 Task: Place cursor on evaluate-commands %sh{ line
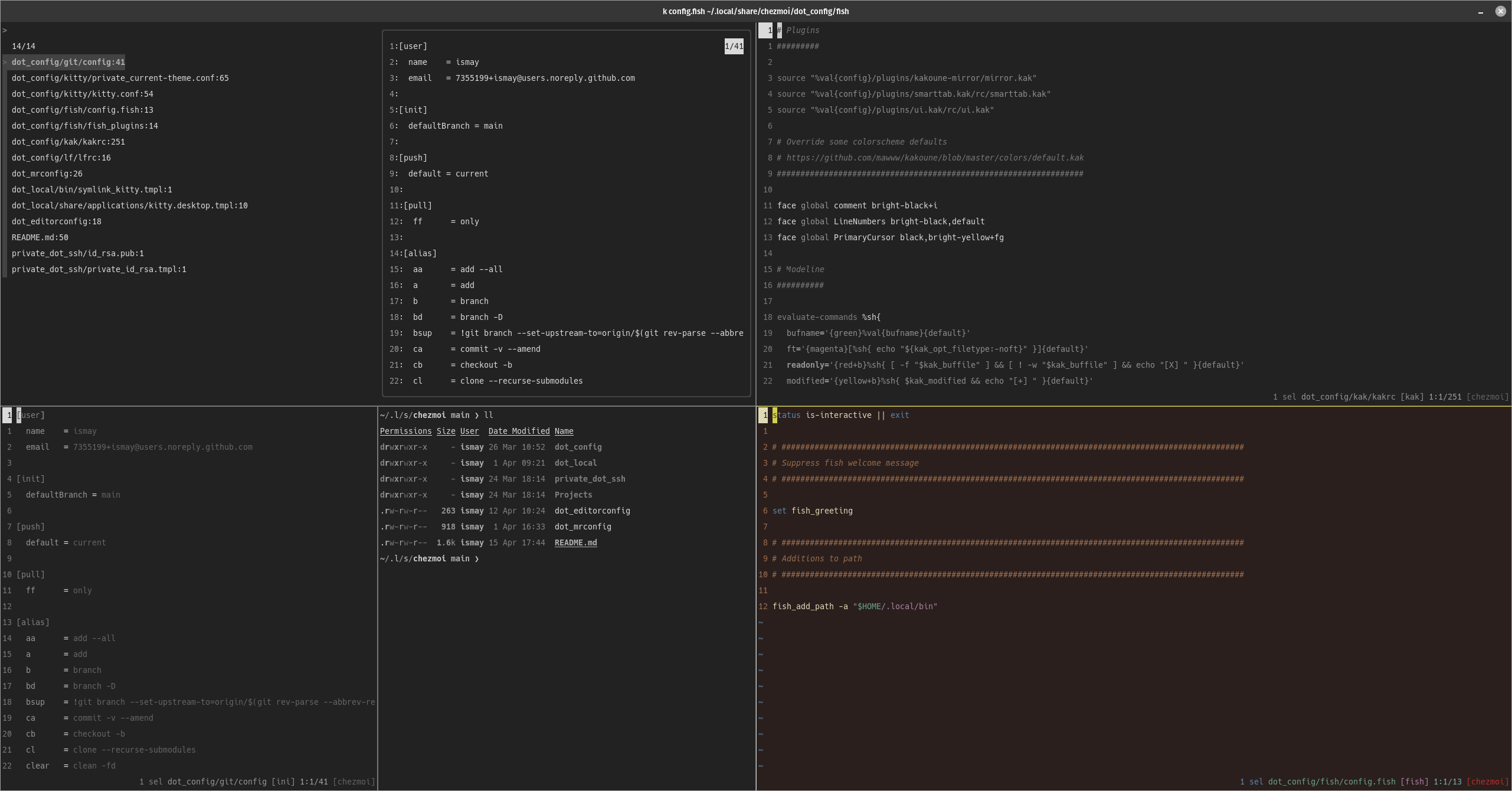(829, 317)
